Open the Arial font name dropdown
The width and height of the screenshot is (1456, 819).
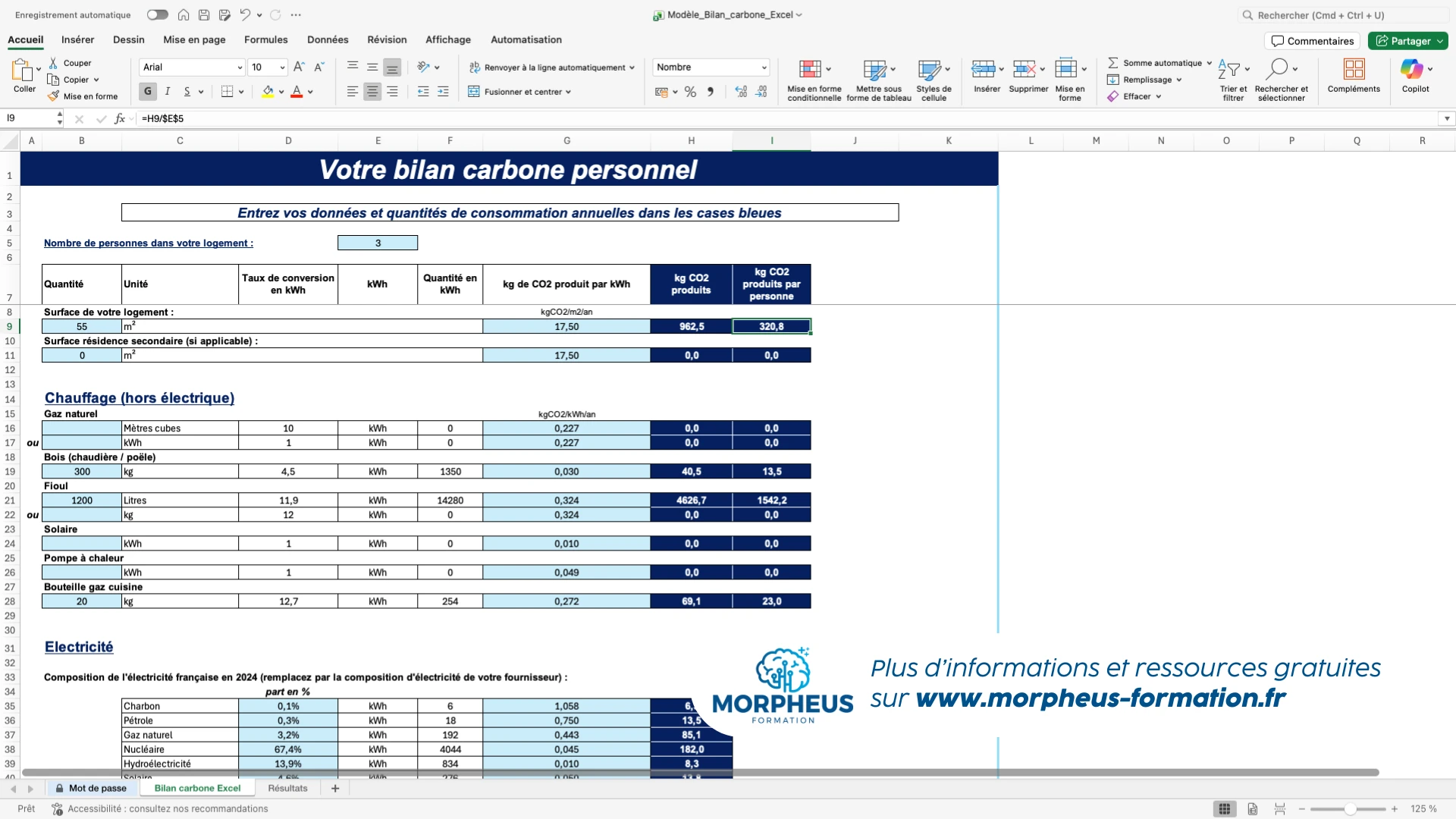click(240, 67)
